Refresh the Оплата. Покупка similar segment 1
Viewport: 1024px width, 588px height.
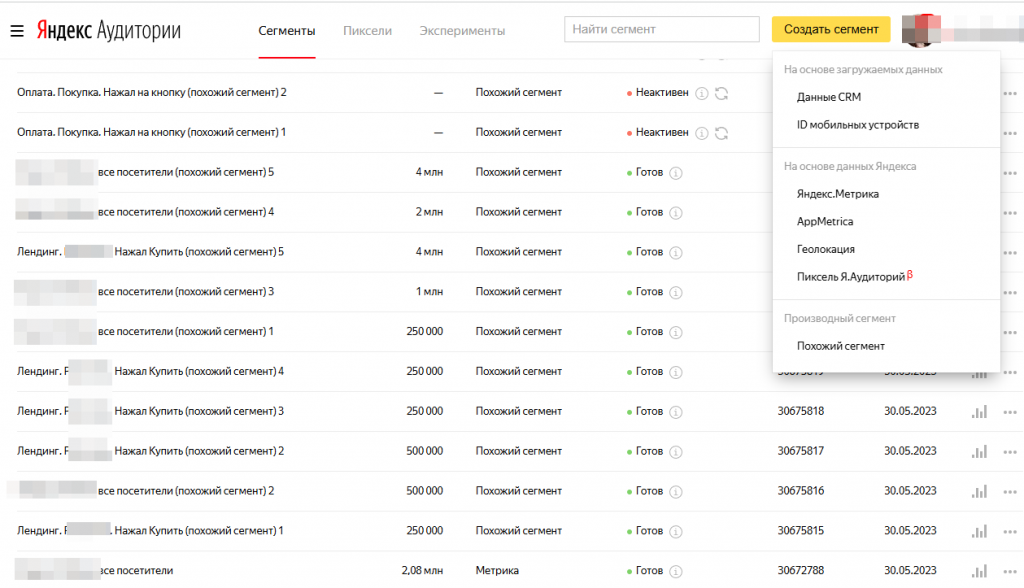[721, 133]
